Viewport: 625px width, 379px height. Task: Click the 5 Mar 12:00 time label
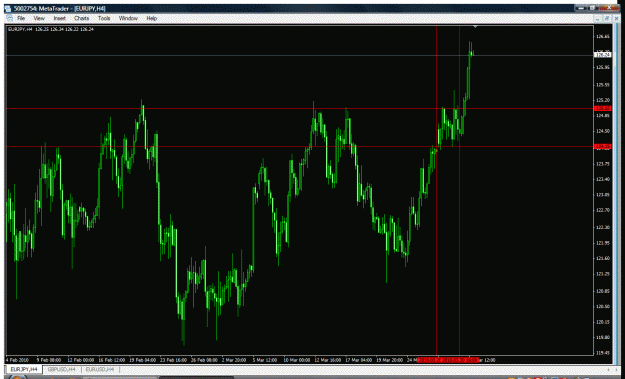[x=265, y=360]
